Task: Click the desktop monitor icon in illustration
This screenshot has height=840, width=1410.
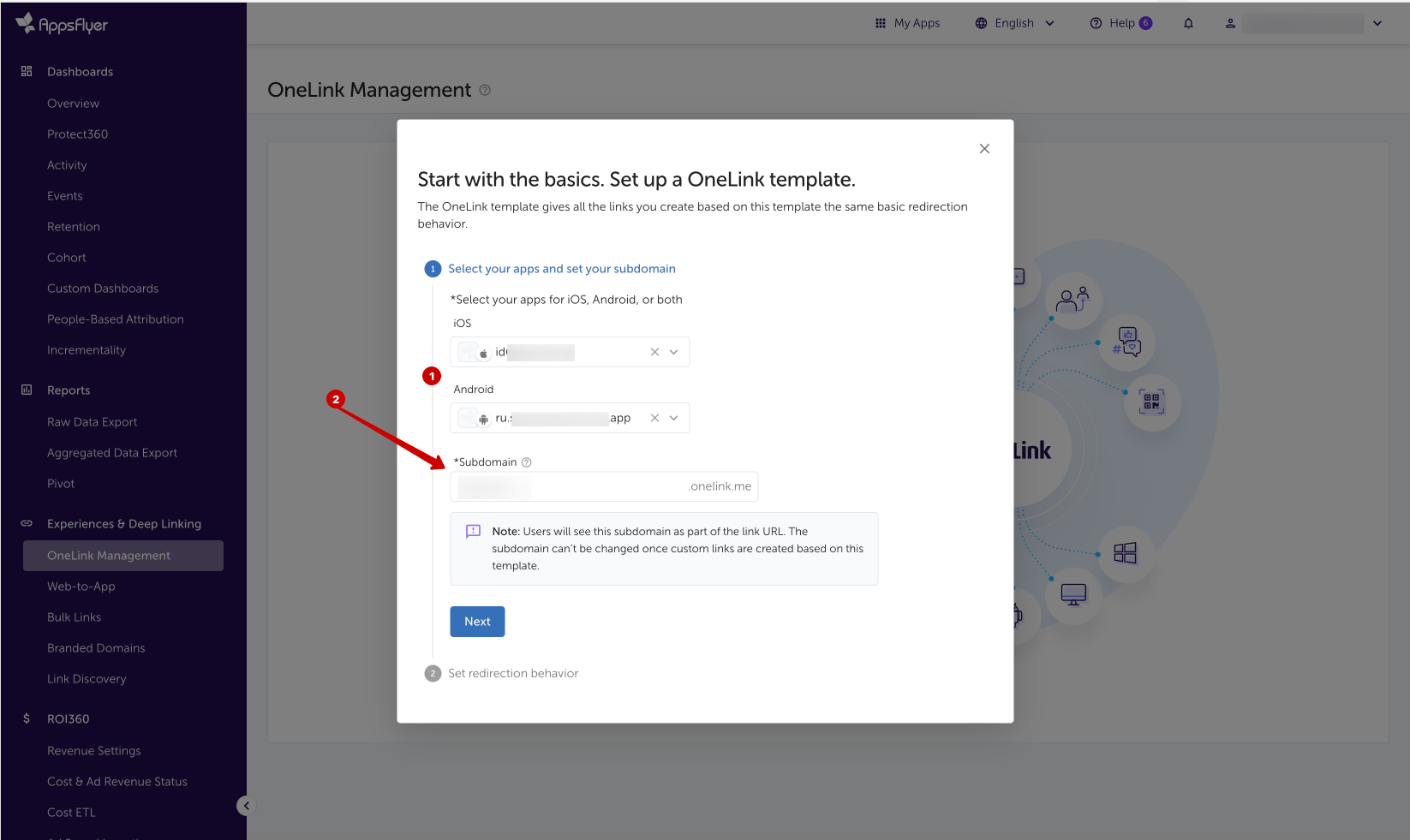Action: tap(1073, 593)
